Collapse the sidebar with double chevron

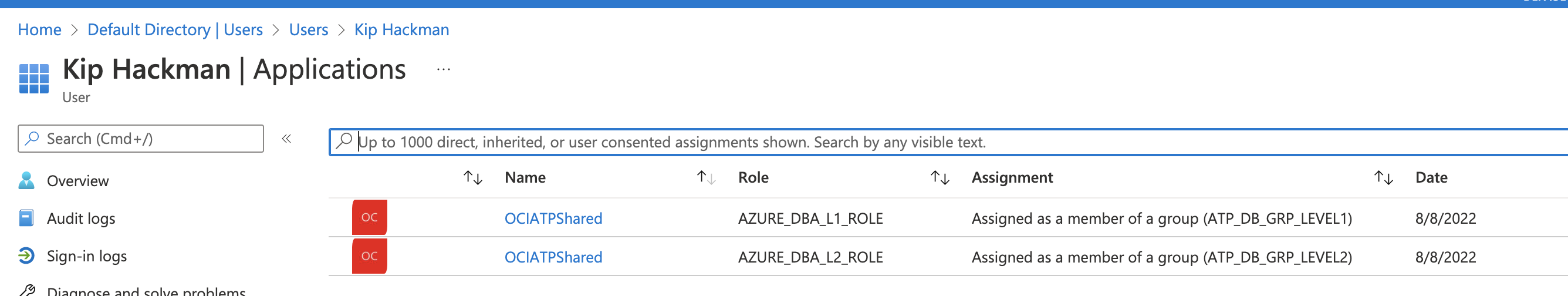point(286,139)
